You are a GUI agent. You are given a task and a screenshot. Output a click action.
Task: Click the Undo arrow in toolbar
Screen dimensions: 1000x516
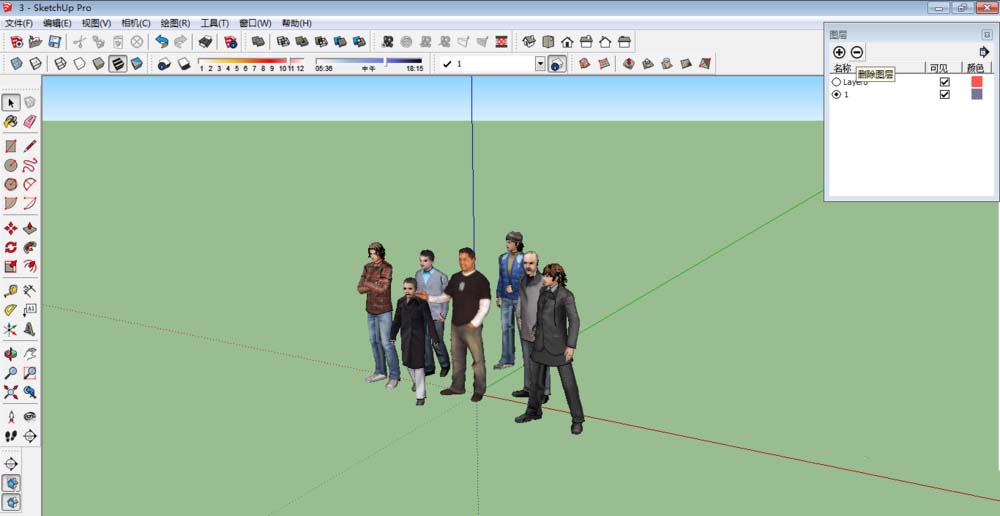[x=162, y=42]
